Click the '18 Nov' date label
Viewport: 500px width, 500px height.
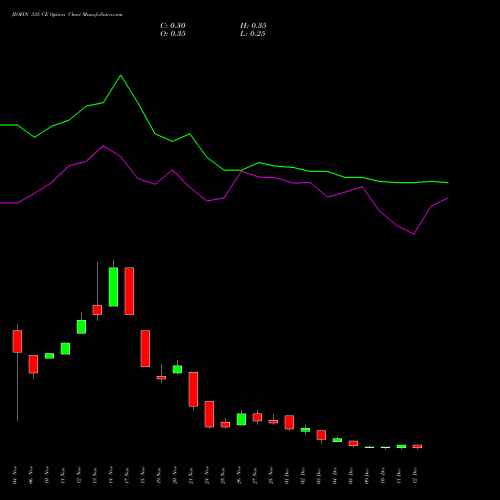click(x=143, y=475)
